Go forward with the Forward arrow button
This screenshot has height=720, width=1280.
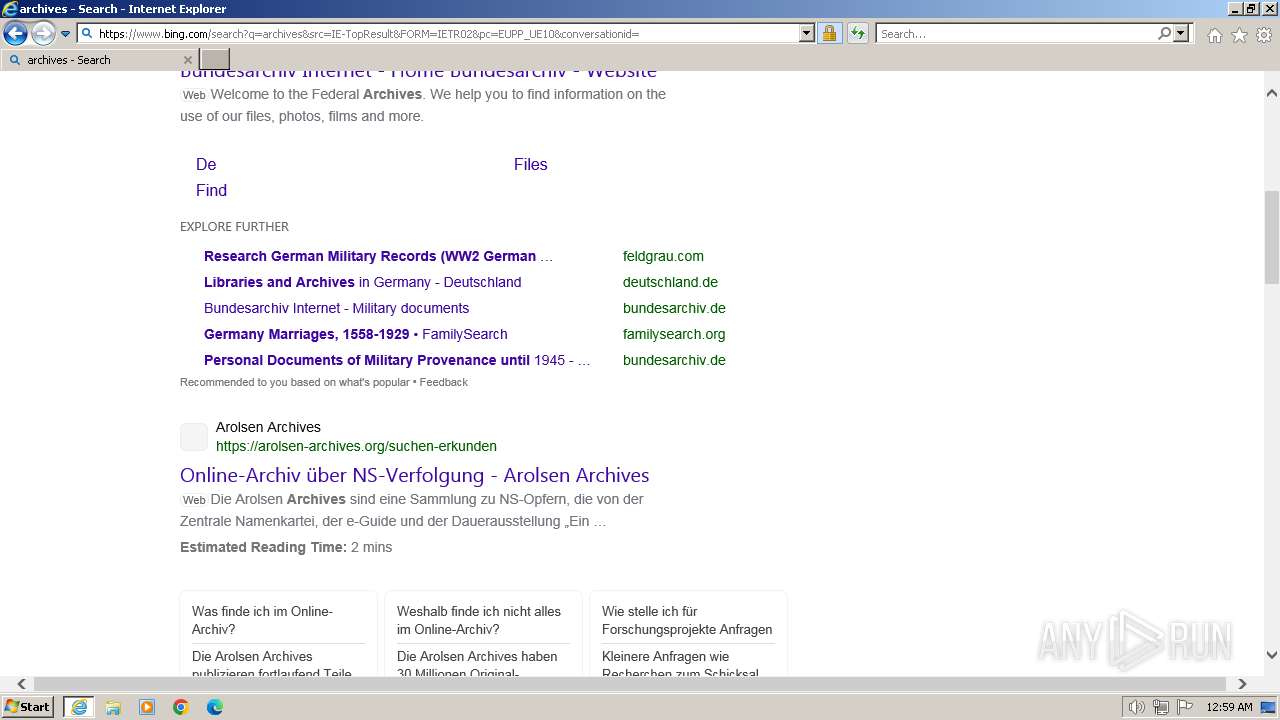43,33
